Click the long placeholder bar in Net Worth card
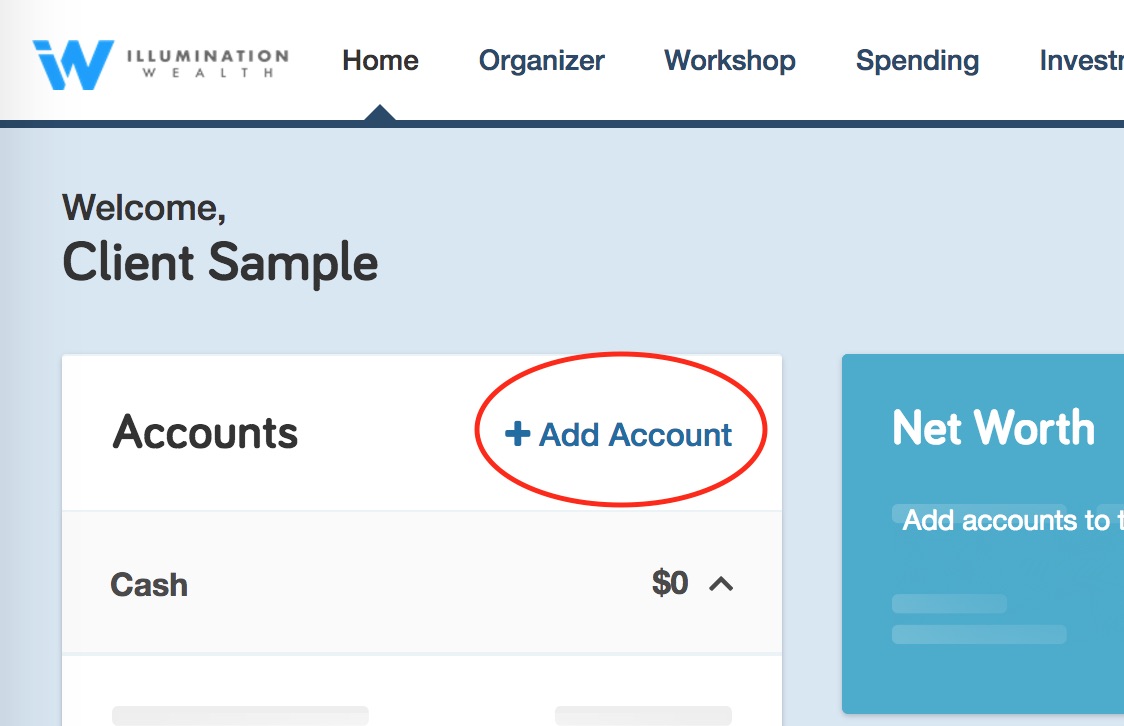This screenshot has width=1124, height=726. [979, 634]
